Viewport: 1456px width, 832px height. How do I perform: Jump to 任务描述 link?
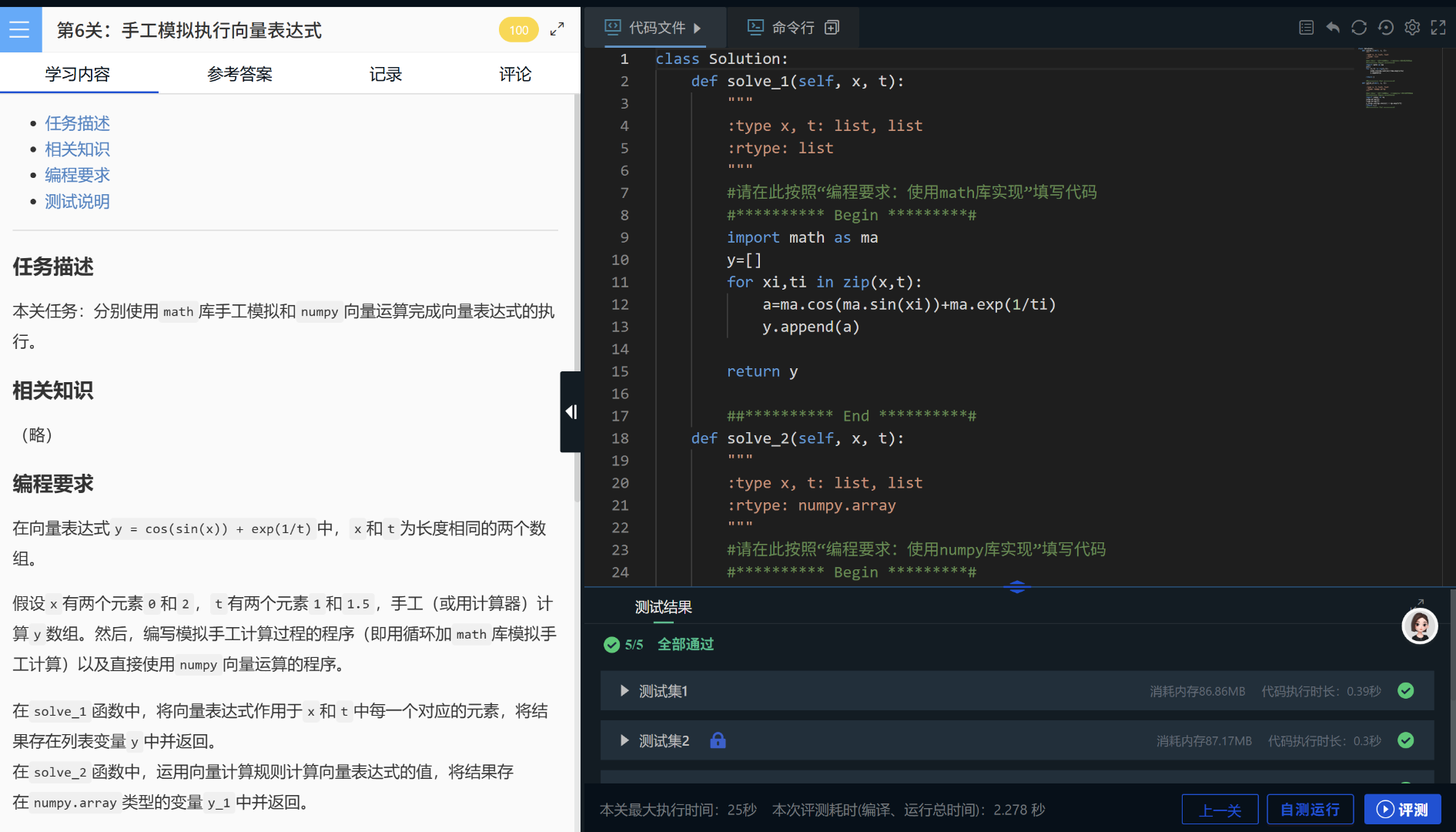tap(77, 123)
